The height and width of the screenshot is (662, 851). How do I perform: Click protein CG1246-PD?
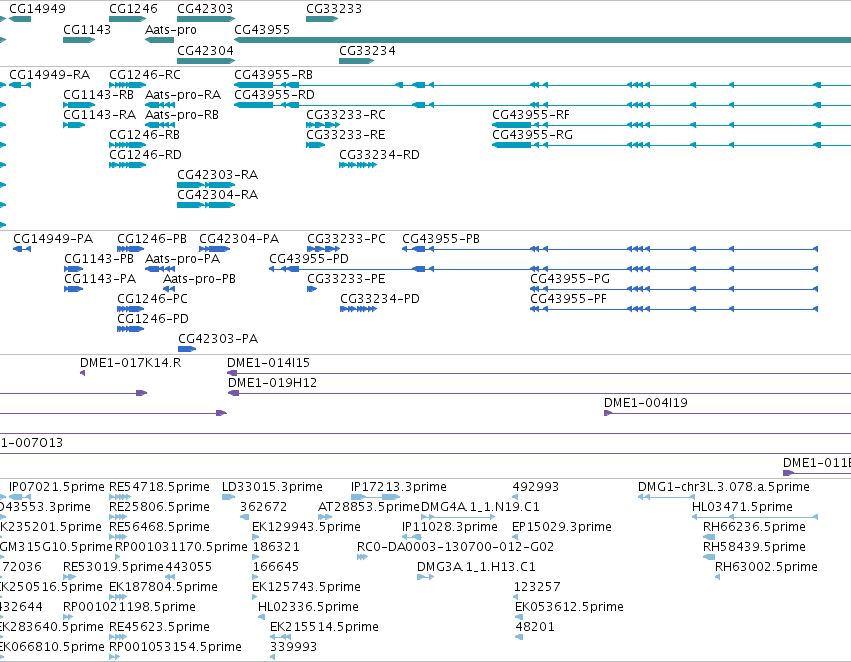tap(153, 319)
